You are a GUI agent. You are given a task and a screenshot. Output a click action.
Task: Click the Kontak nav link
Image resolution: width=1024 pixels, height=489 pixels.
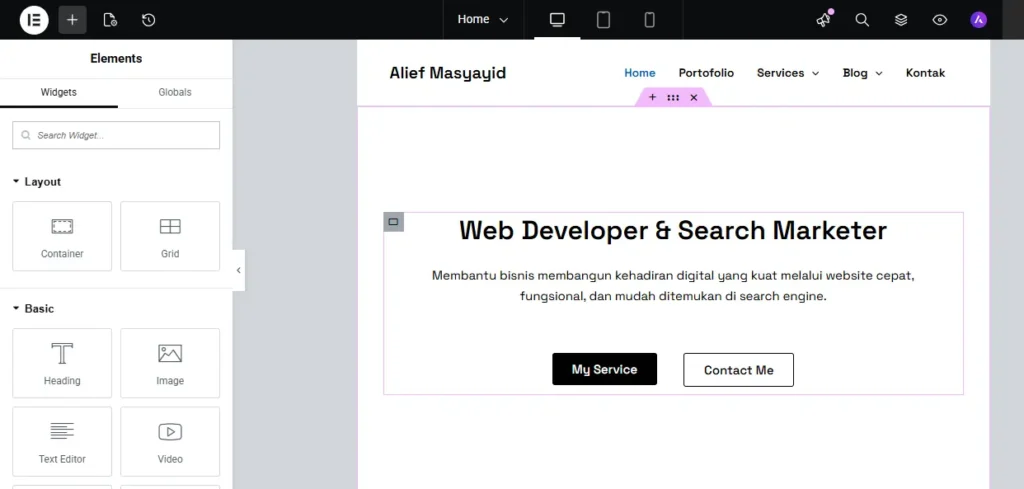point(925,73)
